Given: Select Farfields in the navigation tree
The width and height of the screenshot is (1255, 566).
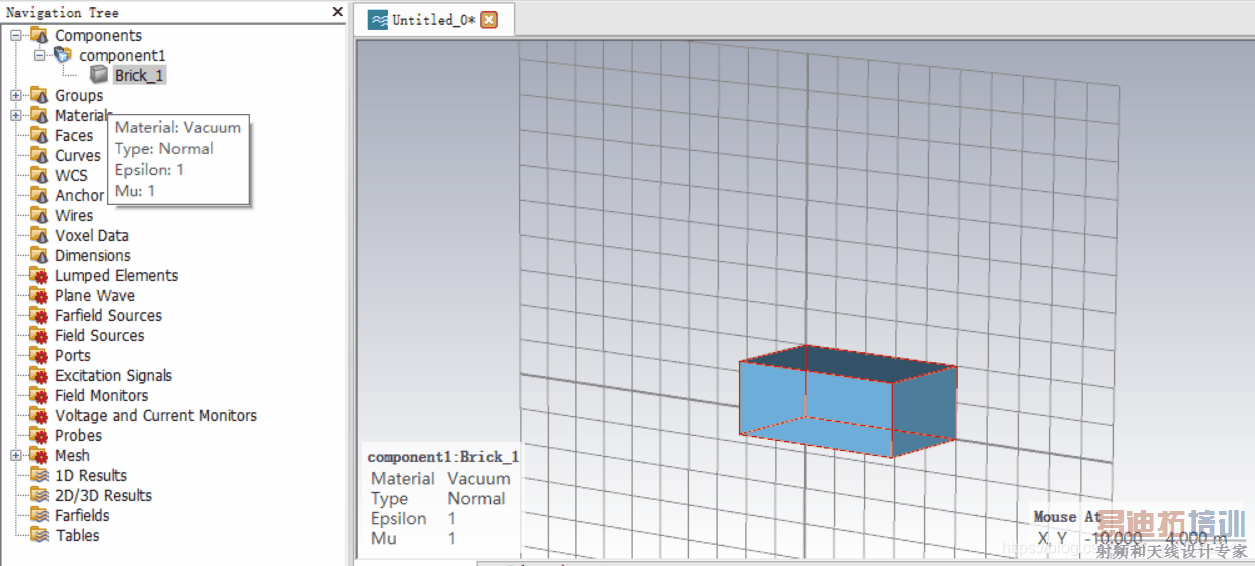Looking at the screenshot, I should click(82, 515).
